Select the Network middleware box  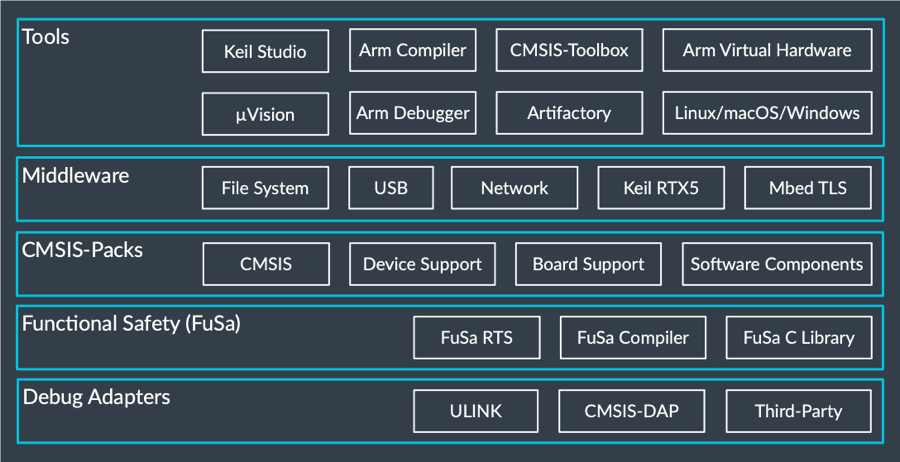[514, 188]
